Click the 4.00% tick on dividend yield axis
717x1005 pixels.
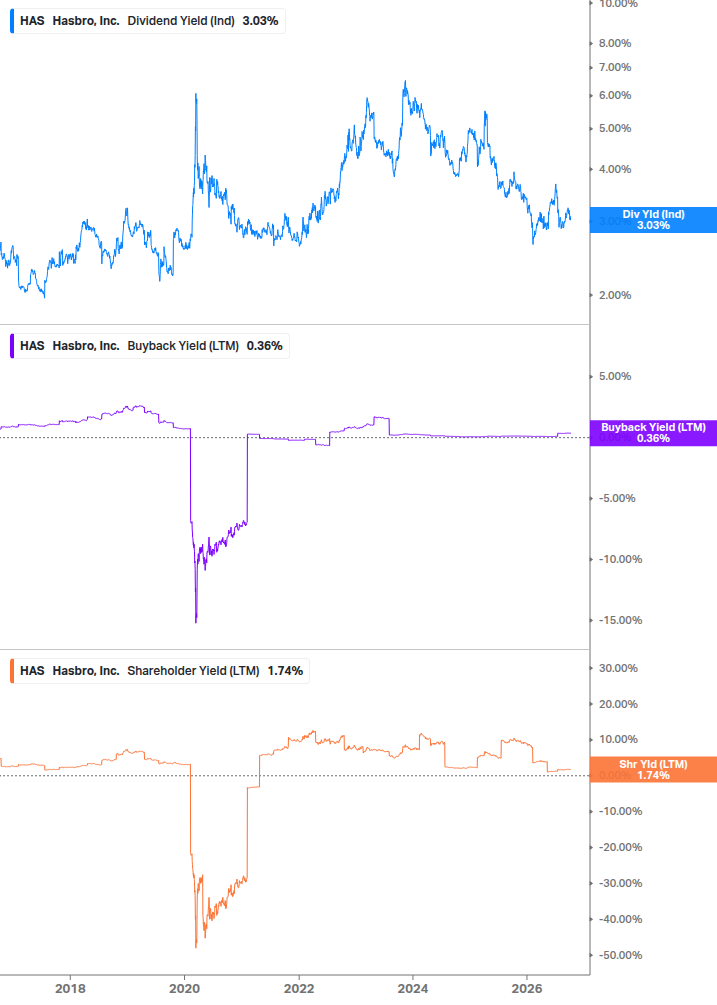615,169
